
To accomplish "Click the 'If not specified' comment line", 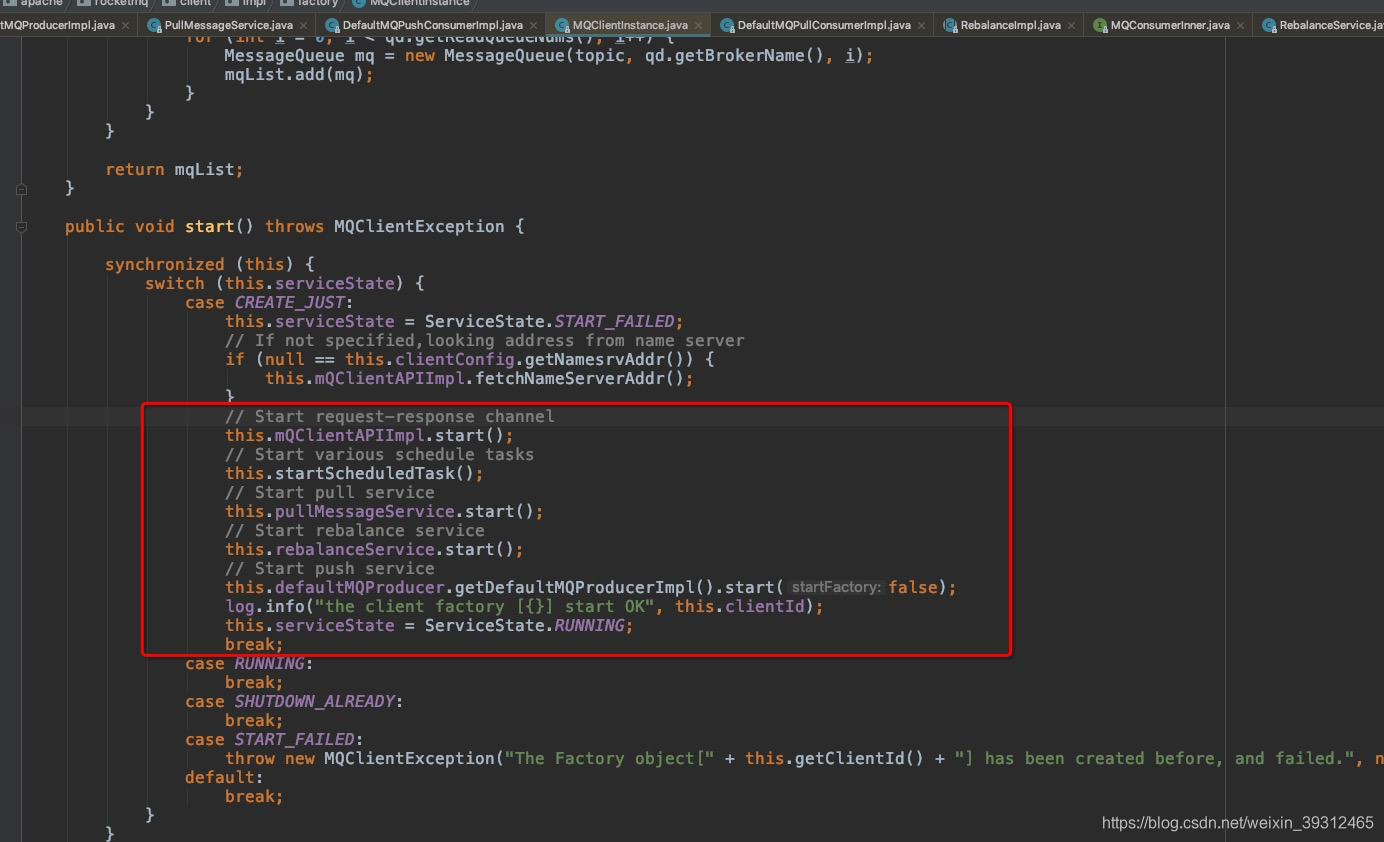I will [484, 341].
